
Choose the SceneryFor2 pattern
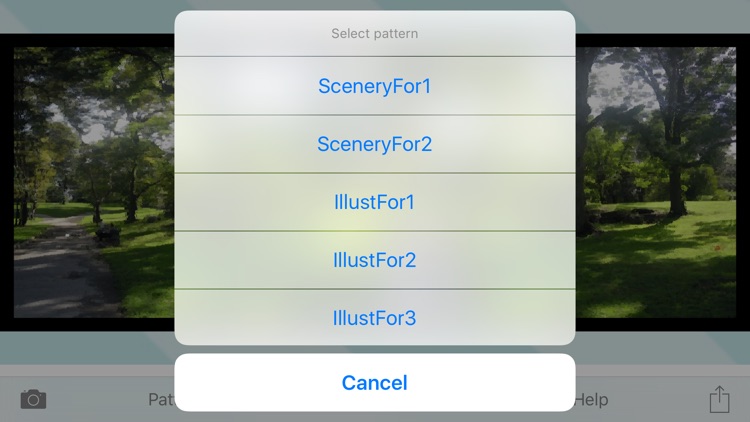pos(375,144)
